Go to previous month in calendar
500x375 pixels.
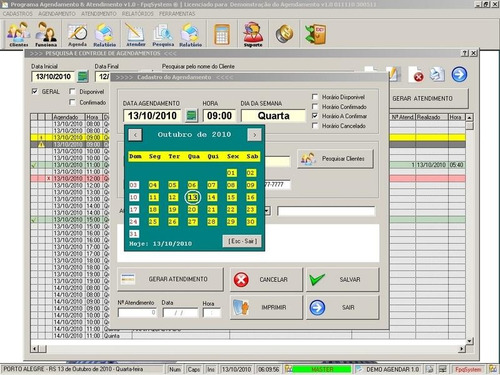135,135
